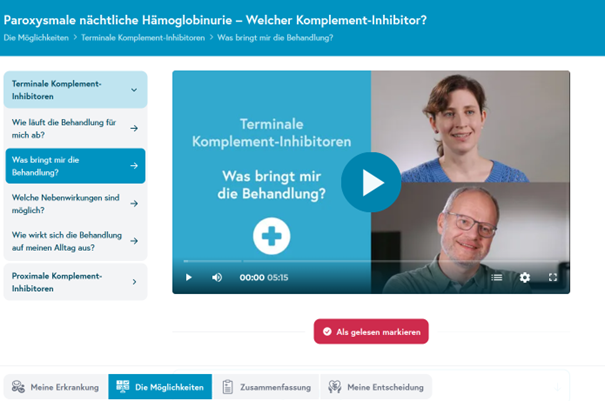Viewport: 605px width, 401px height.
Task: Open the 'Die Möglichkeiten' breadcrumb link
Action: pyautogui.click(x=36, y=38)
